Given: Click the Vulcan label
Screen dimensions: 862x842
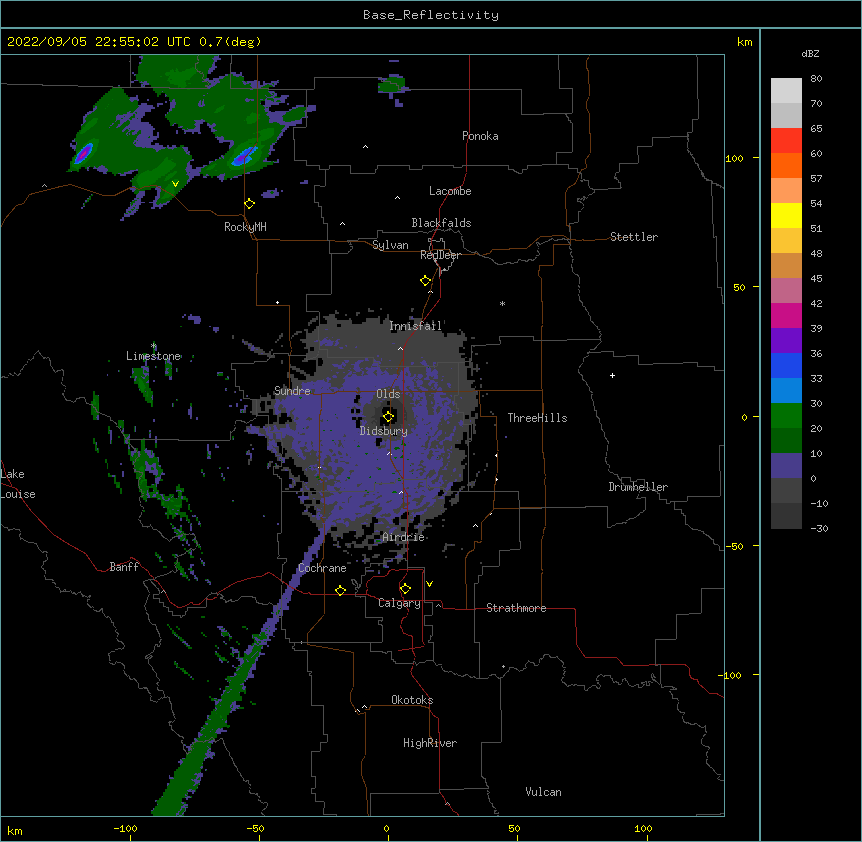Looking at the screenshot, I should coord(543,792).
